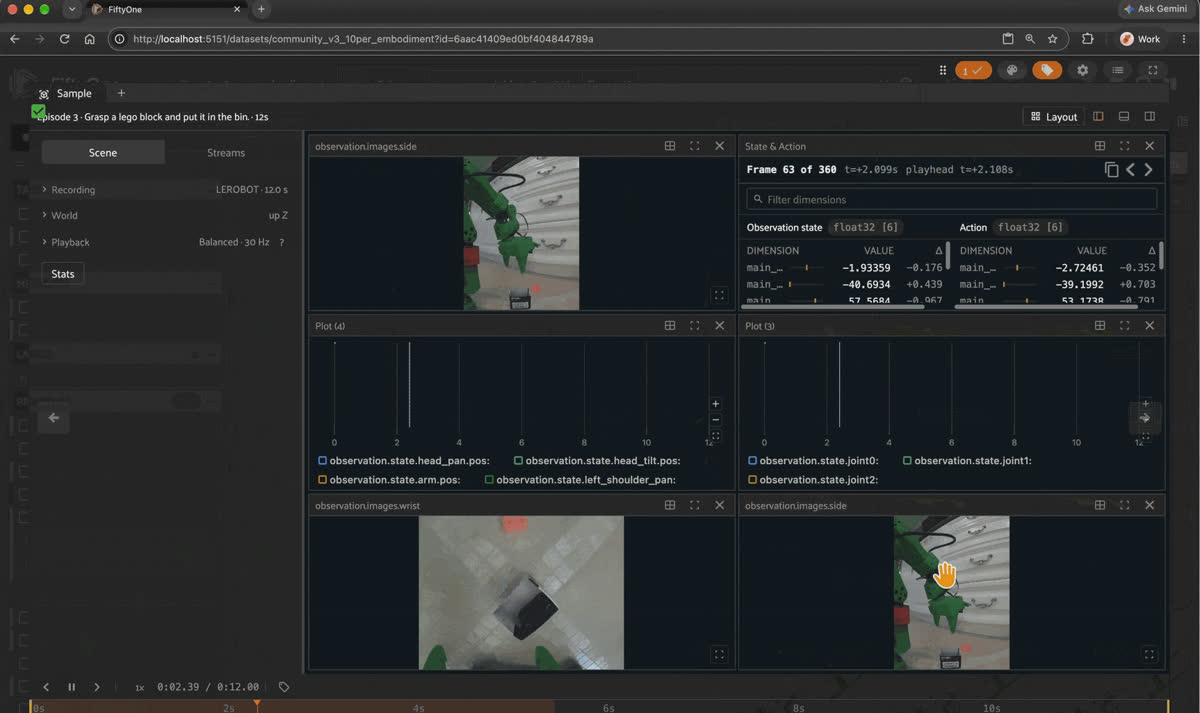Viewport: 1200px width, 713px height.
Task: Click the list view icon in top toolbar
Action: click(x=1117, y=70)
